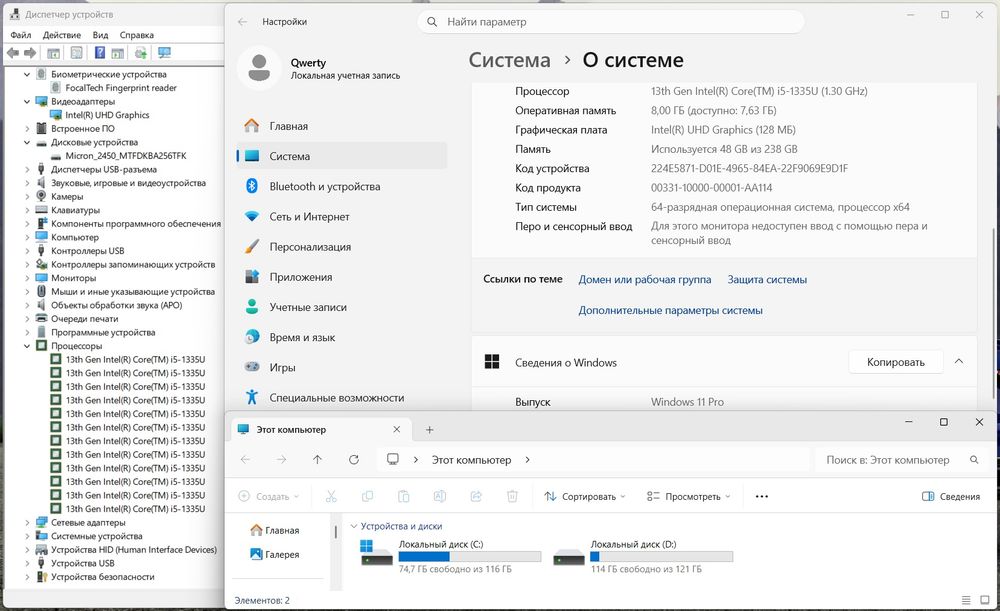Open the Файл menu in Device Manager

coord(21,35)
